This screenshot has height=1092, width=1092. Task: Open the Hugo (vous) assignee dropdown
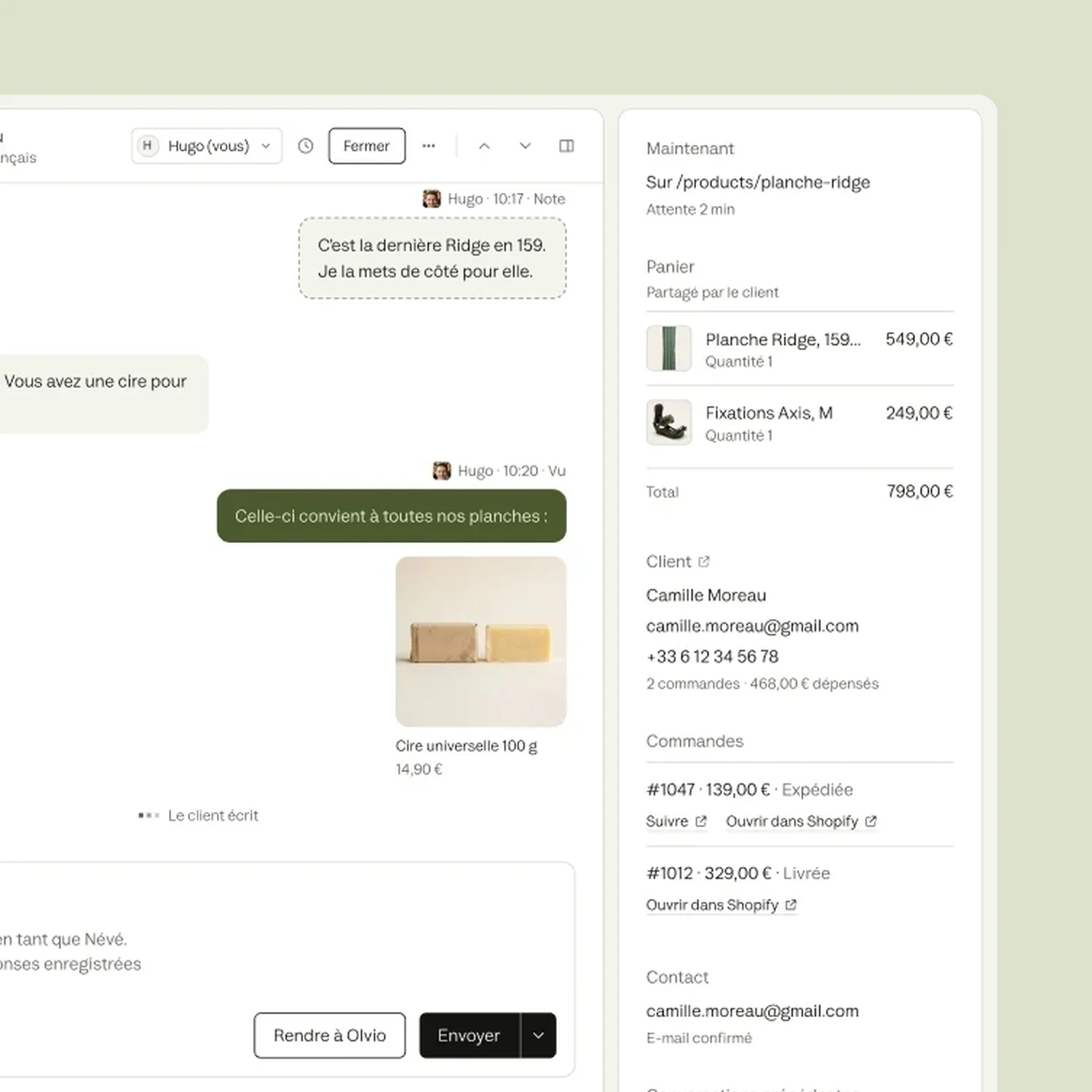pos(207,146)
